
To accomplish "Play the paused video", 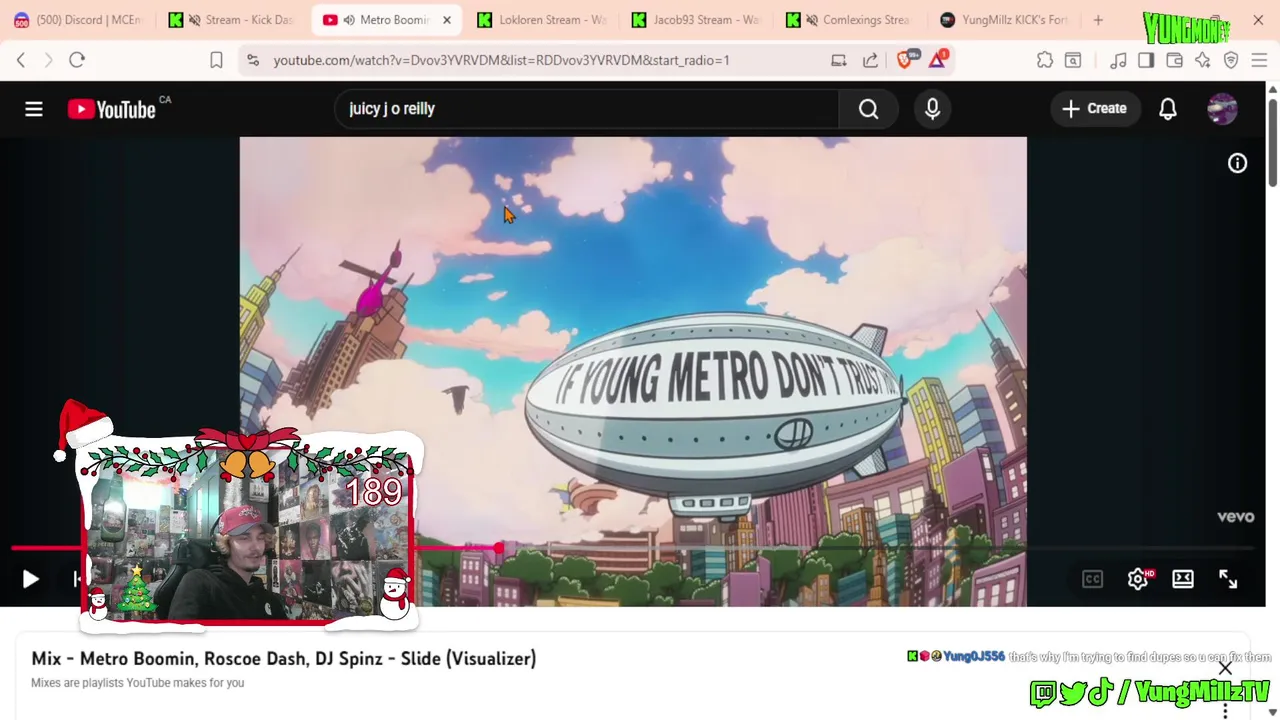I will click(30, 579).
